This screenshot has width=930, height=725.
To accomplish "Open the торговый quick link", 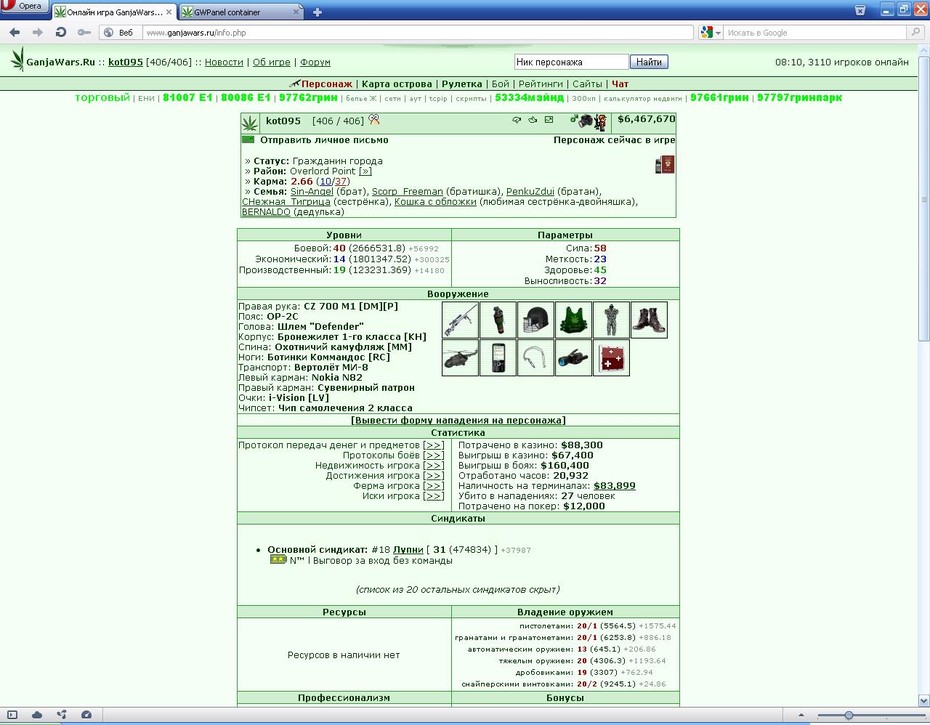I will 103,98.
